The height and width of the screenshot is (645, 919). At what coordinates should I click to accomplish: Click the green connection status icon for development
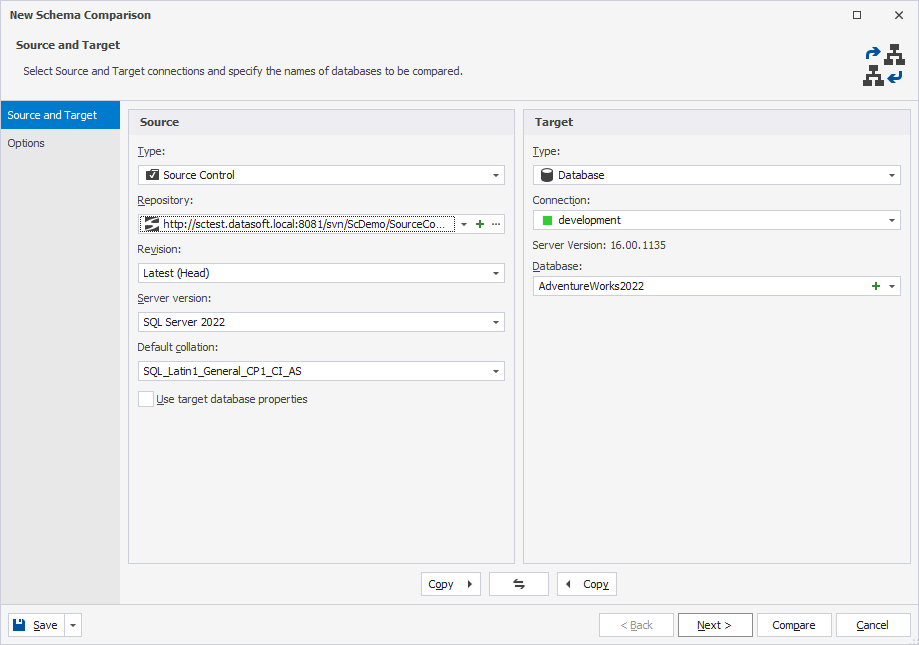click(x=546, y=219)
